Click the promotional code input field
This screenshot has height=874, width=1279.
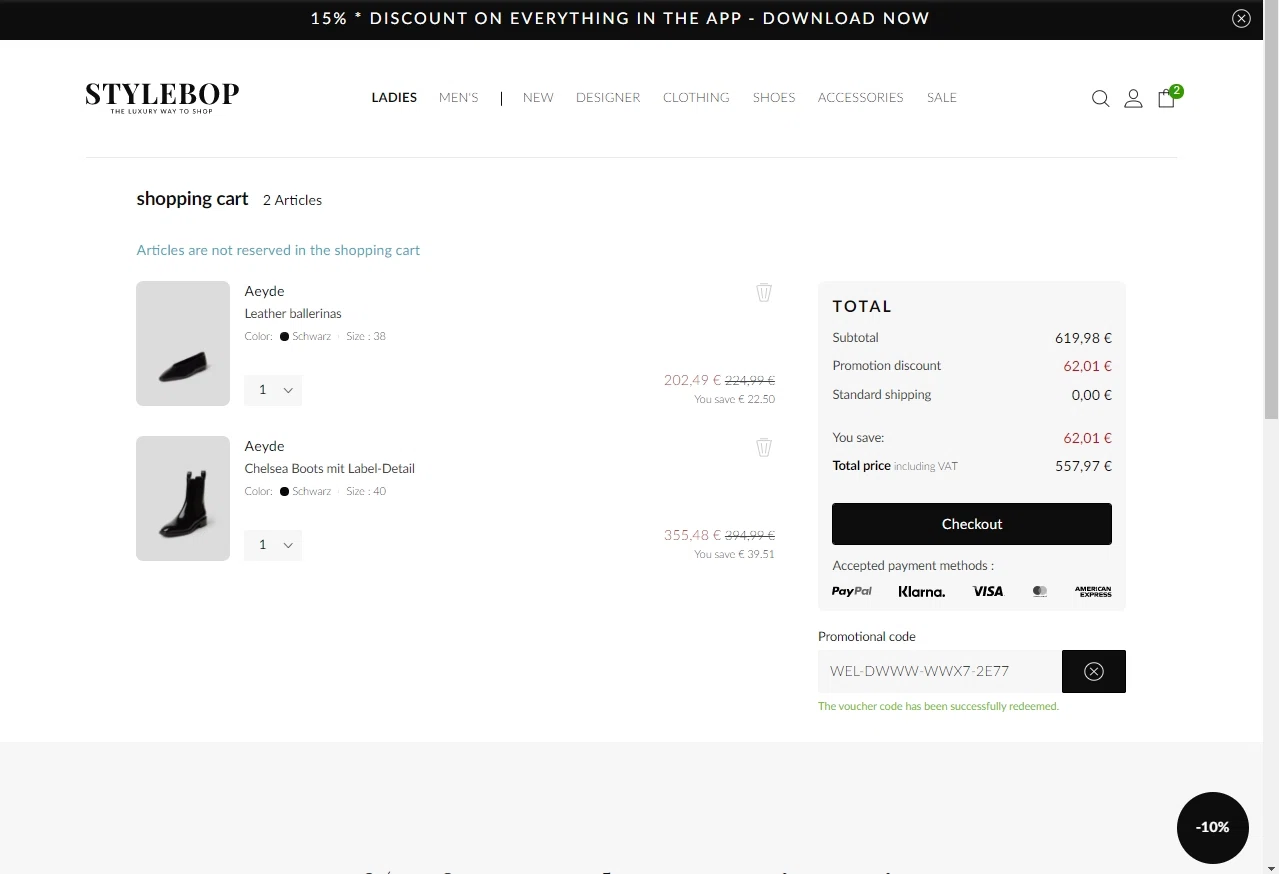pyautogui.click(x=940, y=671)
